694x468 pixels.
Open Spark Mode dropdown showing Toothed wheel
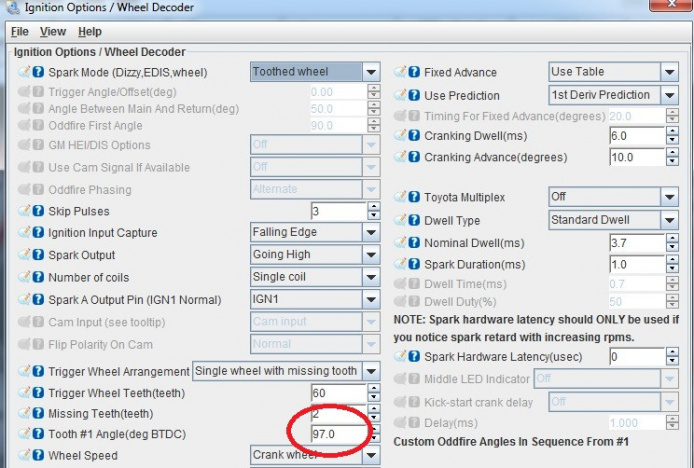point(315,72)
